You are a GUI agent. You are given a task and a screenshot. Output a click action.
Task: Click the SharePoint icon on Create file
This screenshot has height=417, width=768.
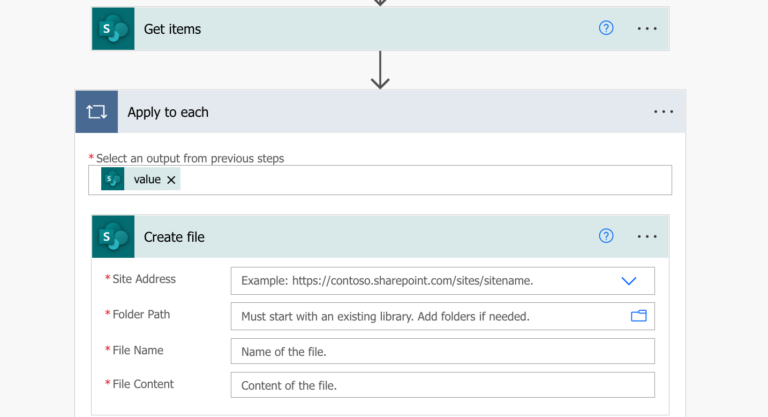coord(113,237)
